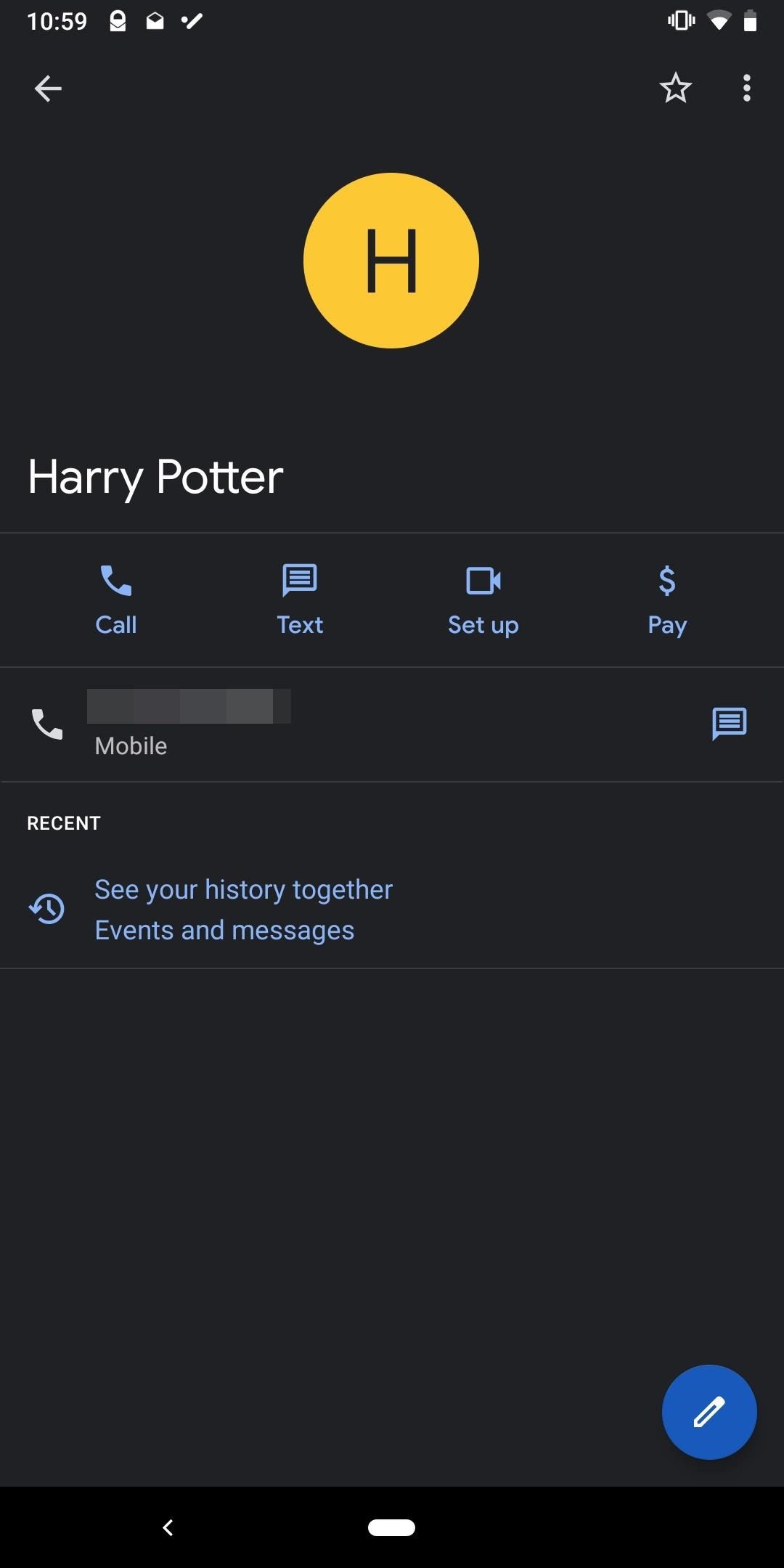Send a message via the Text button
The width and height of the screenshot is (784, 1568).
[x=300, y=600]
